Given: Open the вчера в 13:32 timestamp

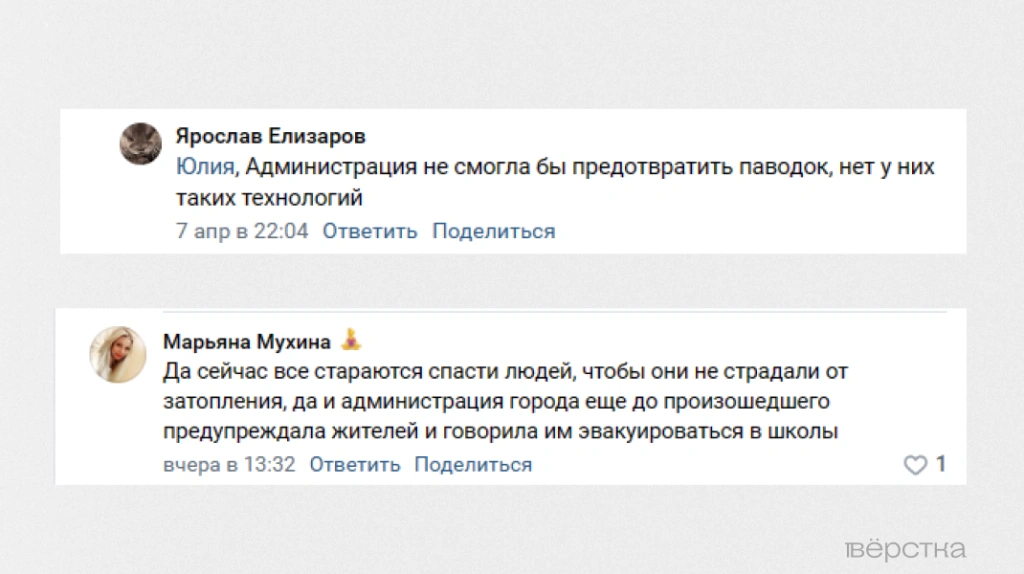Looking at the screenshot, I should pyautogui.click(x=229, y=465).
